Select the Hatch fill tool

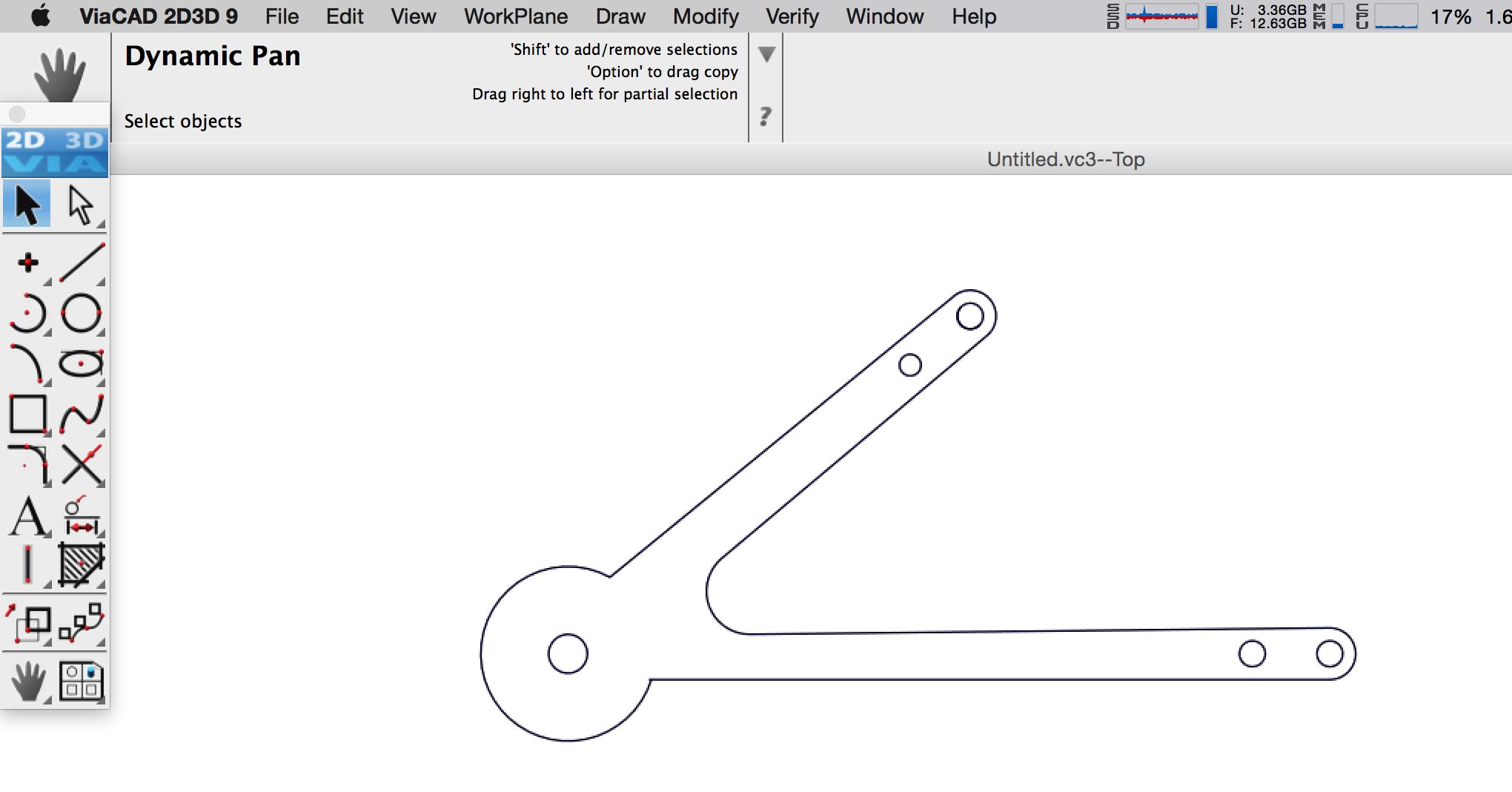(82, 565)
